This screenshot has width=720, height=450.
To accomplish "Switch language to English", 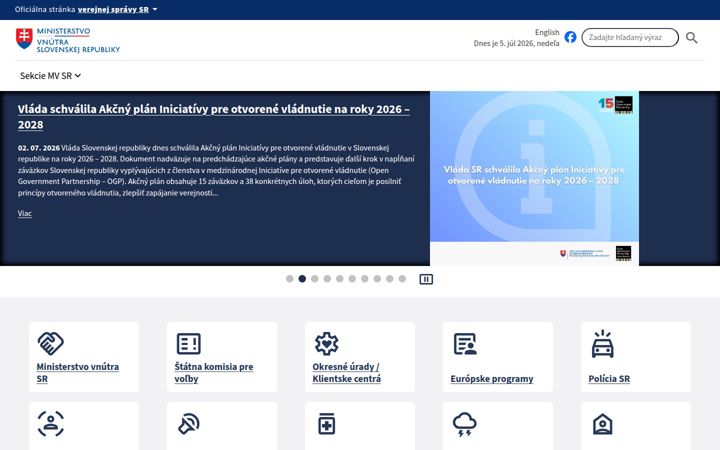I will [x=547, y=32].
